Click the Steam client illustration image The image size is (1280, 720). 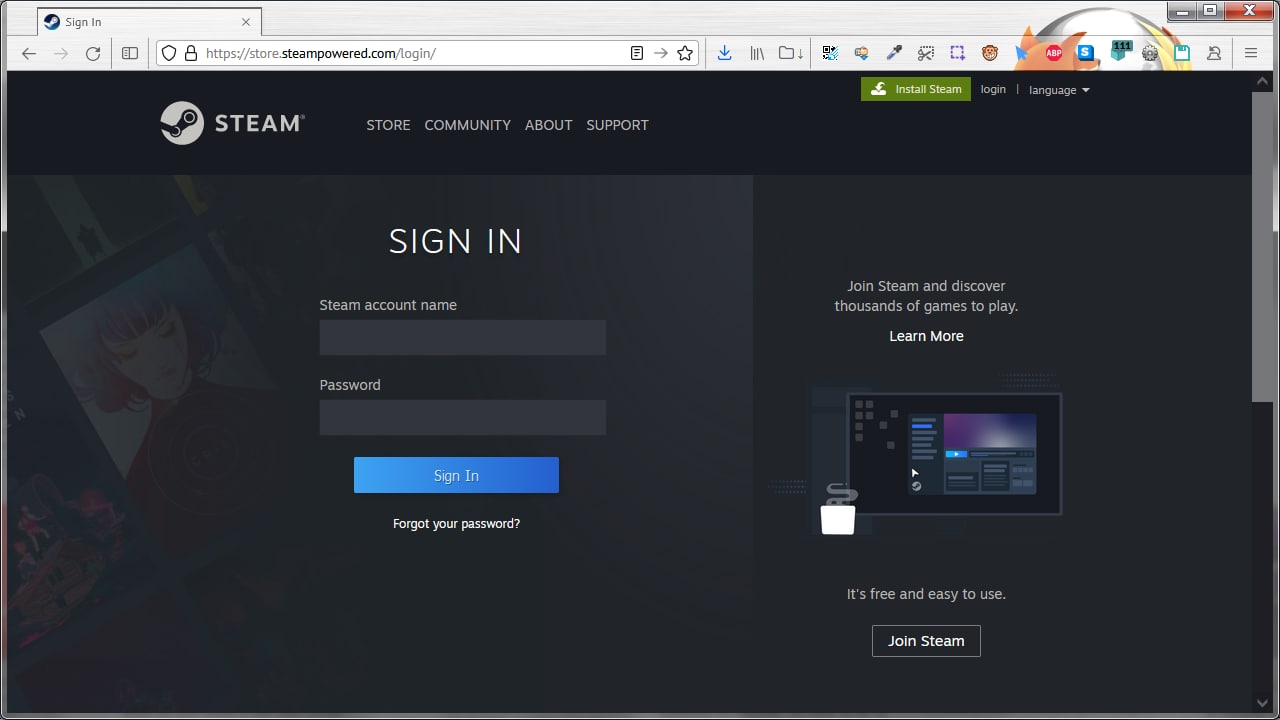coord(917,453)
